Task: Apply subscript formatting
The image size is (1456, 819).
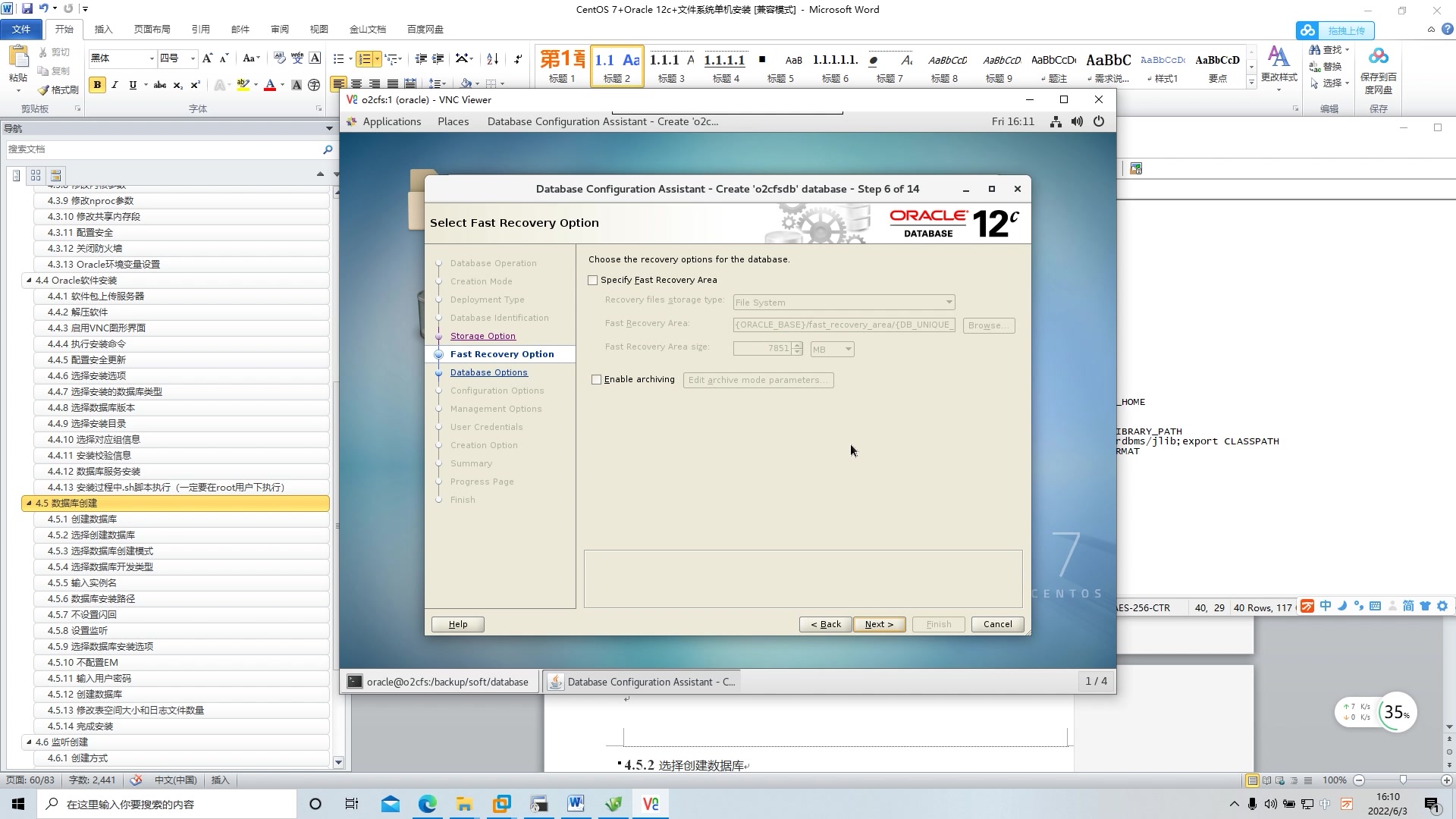Action: click(177, 85)
